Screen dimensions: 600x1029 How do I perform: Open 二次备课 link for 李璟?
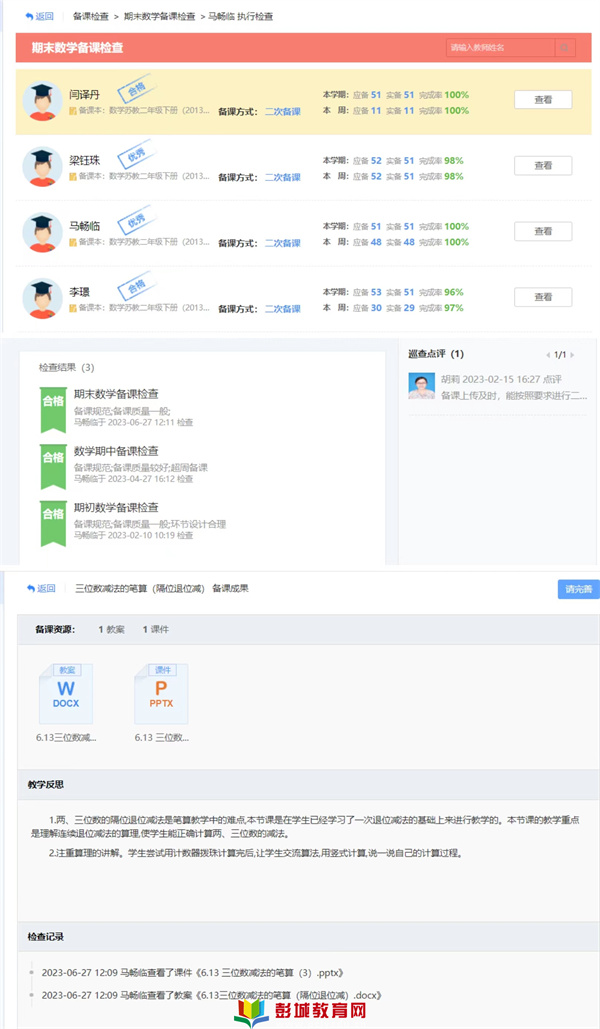tap(282, 309)
